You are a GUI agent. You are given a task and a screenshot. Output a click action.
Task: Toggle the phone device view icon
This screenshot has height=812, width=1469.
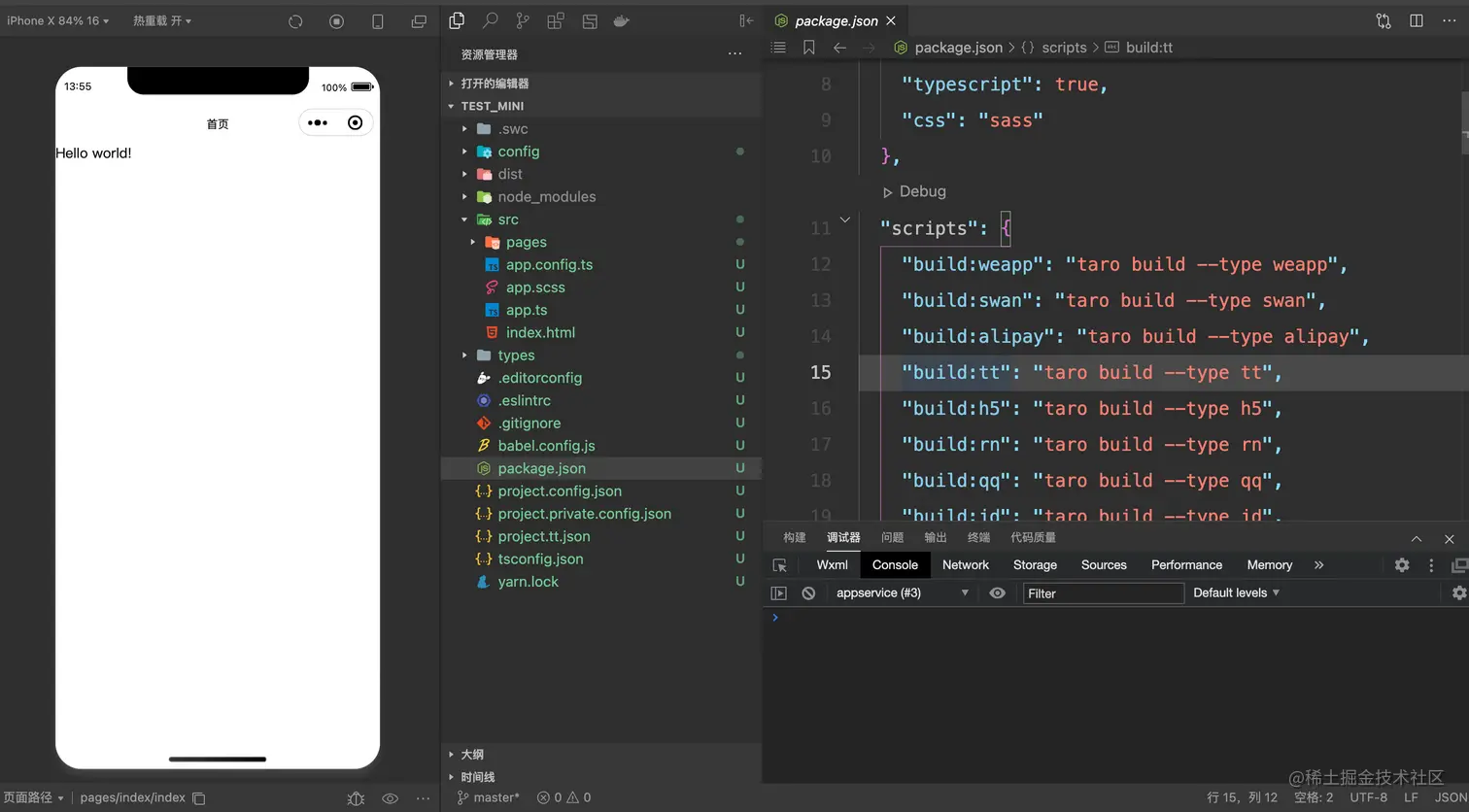[x=378, y=21]
